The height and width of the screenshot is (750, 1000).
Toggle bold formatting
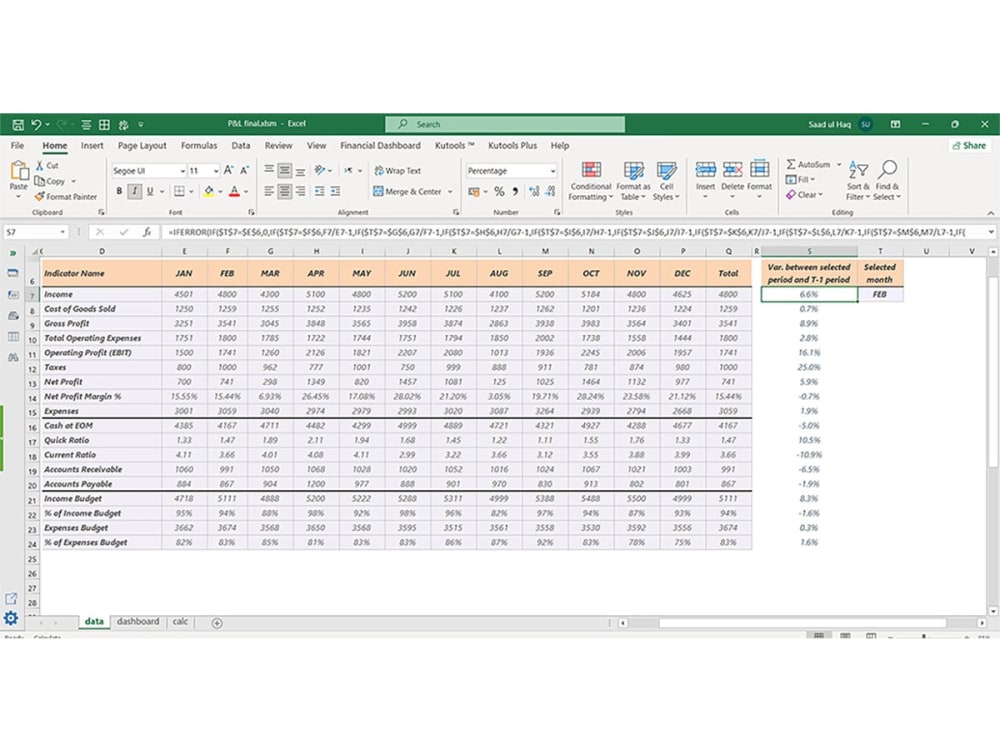tap(119, 190)
